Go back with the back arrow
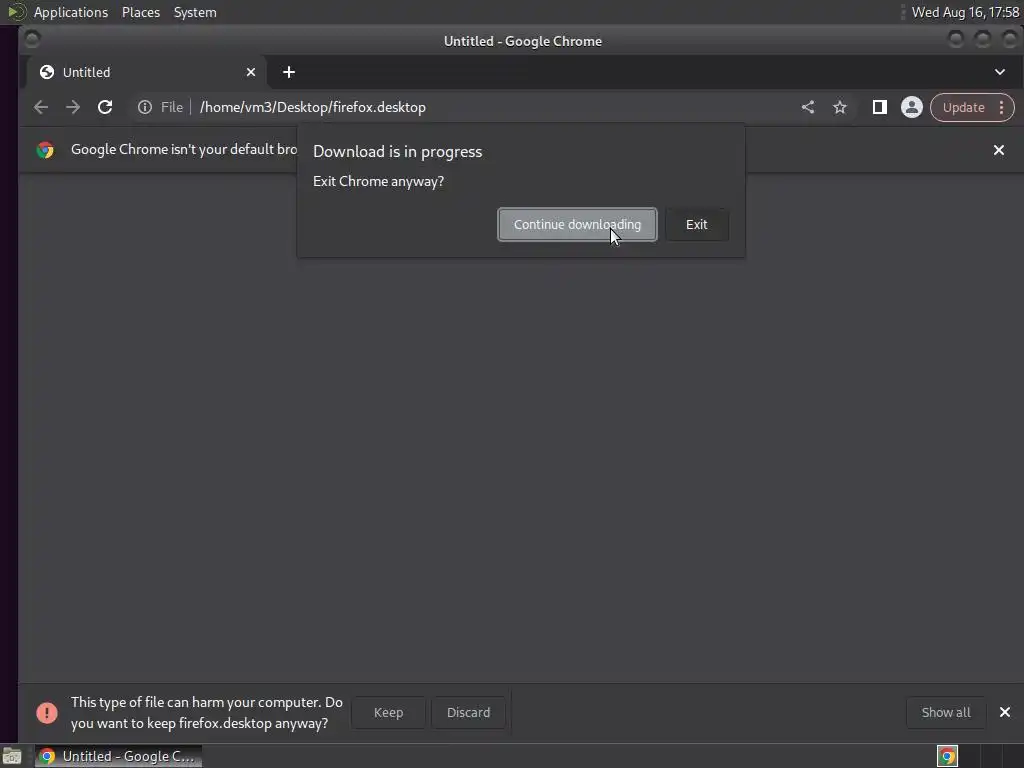The width and height of the screenshot is (1024, 768). coord(41,107)
